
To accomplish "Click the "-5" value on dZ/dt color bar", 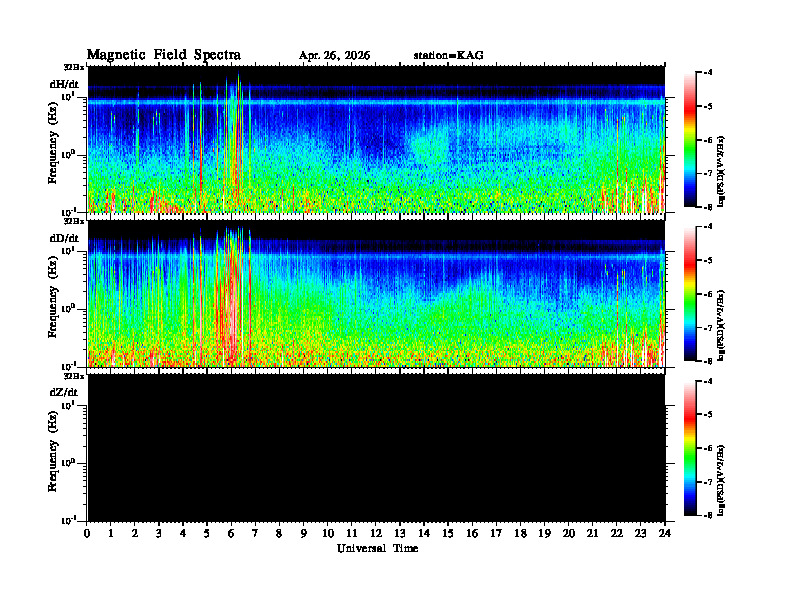I will coord(708,415).
